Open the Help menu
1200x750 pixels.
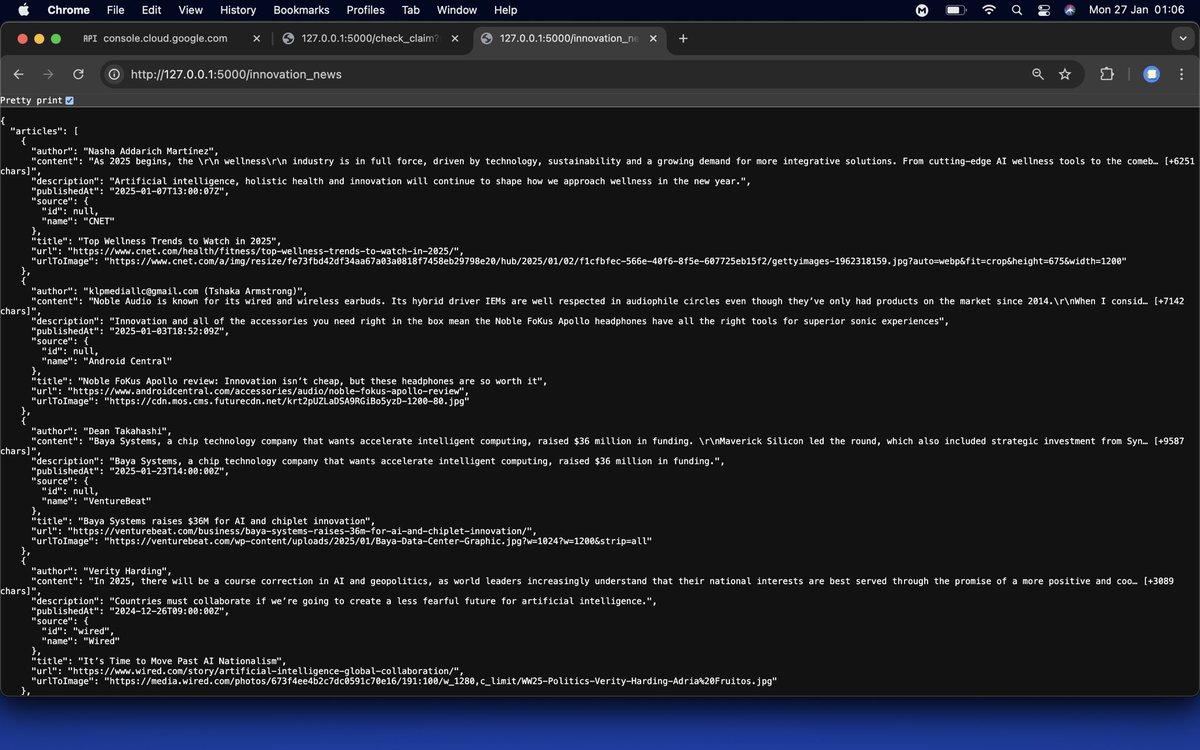click(x=506, y=10)
